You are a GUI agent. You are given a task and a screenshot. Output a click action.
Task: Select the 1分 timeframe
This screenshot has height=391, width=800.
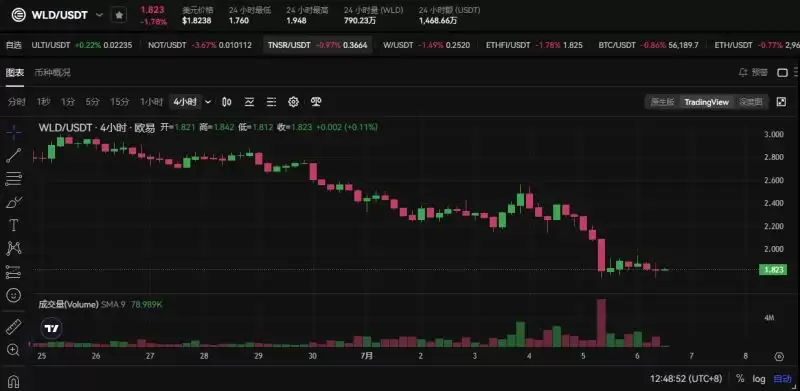coord(68,102)
